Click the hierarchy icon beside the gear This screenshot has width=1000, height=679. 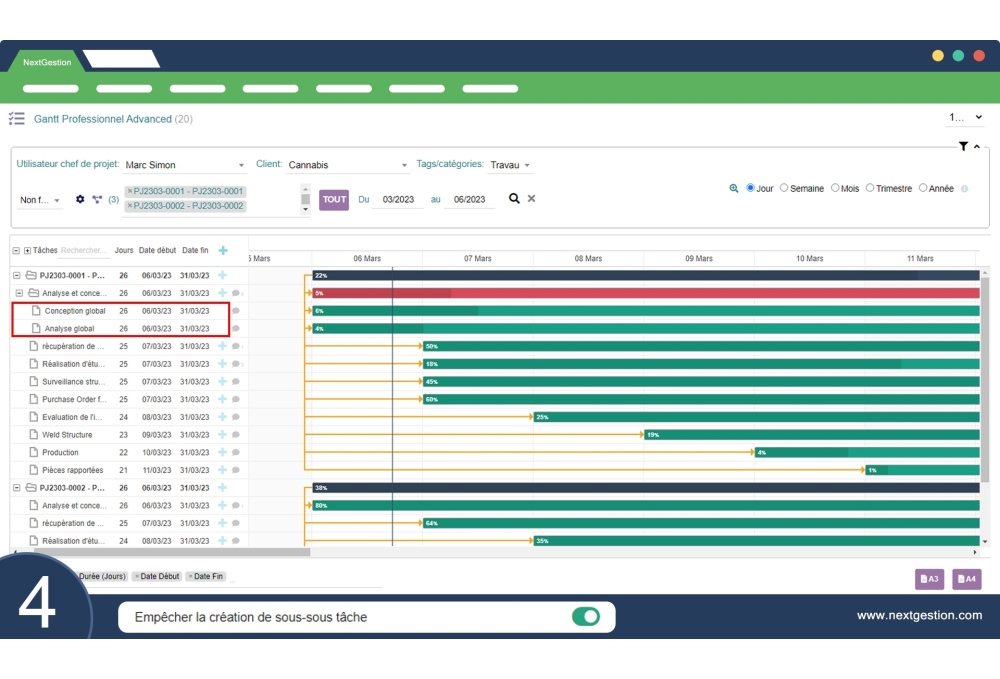coord(98,198)
